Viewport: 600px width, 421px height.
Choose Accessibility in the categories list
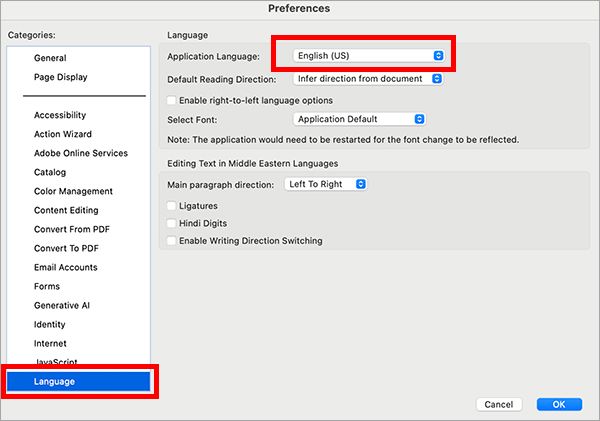coord(60,115)
